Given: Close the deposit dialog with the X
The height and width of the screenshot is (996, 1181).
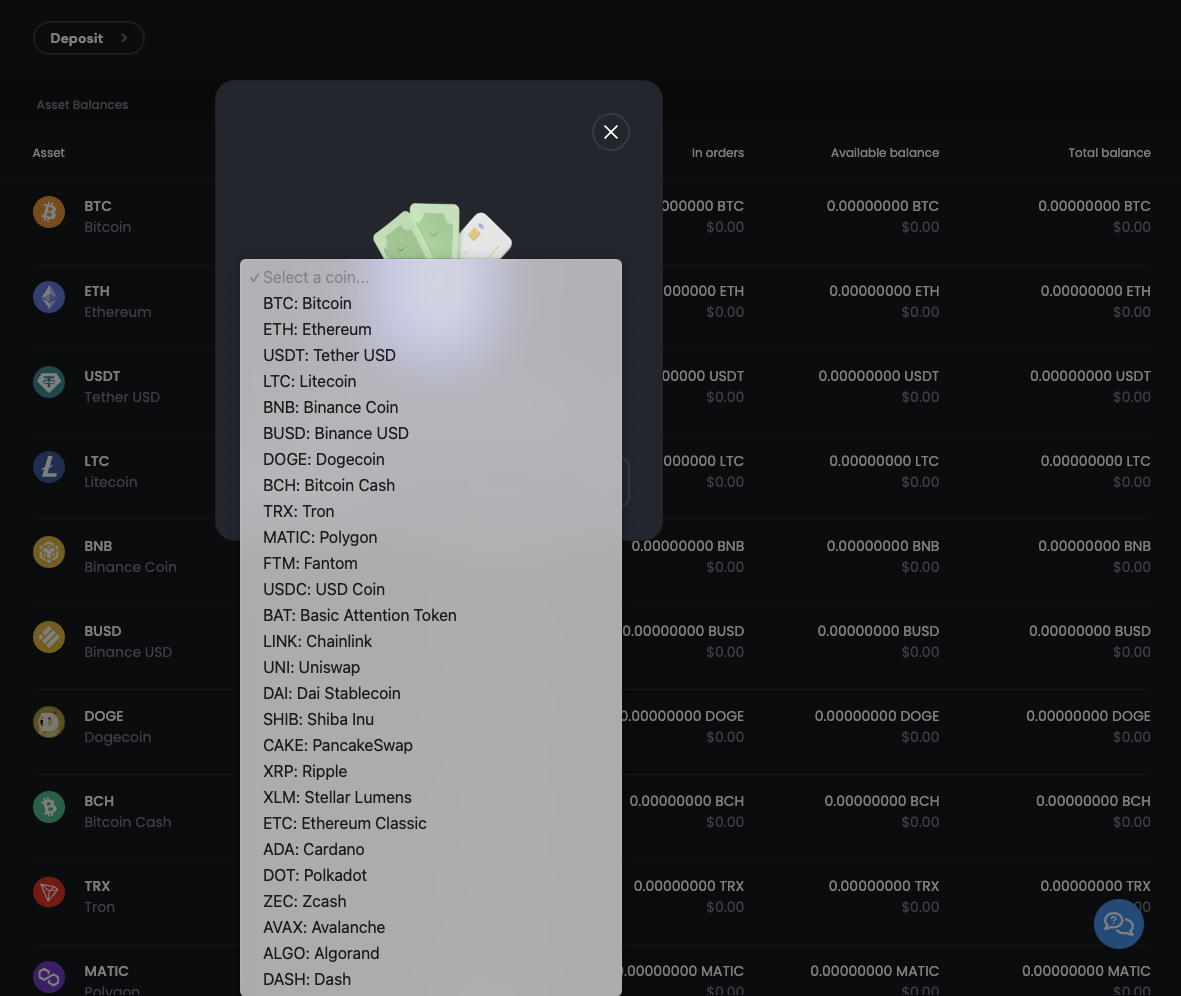Looking at the screenshot, I should click(611, 132).
